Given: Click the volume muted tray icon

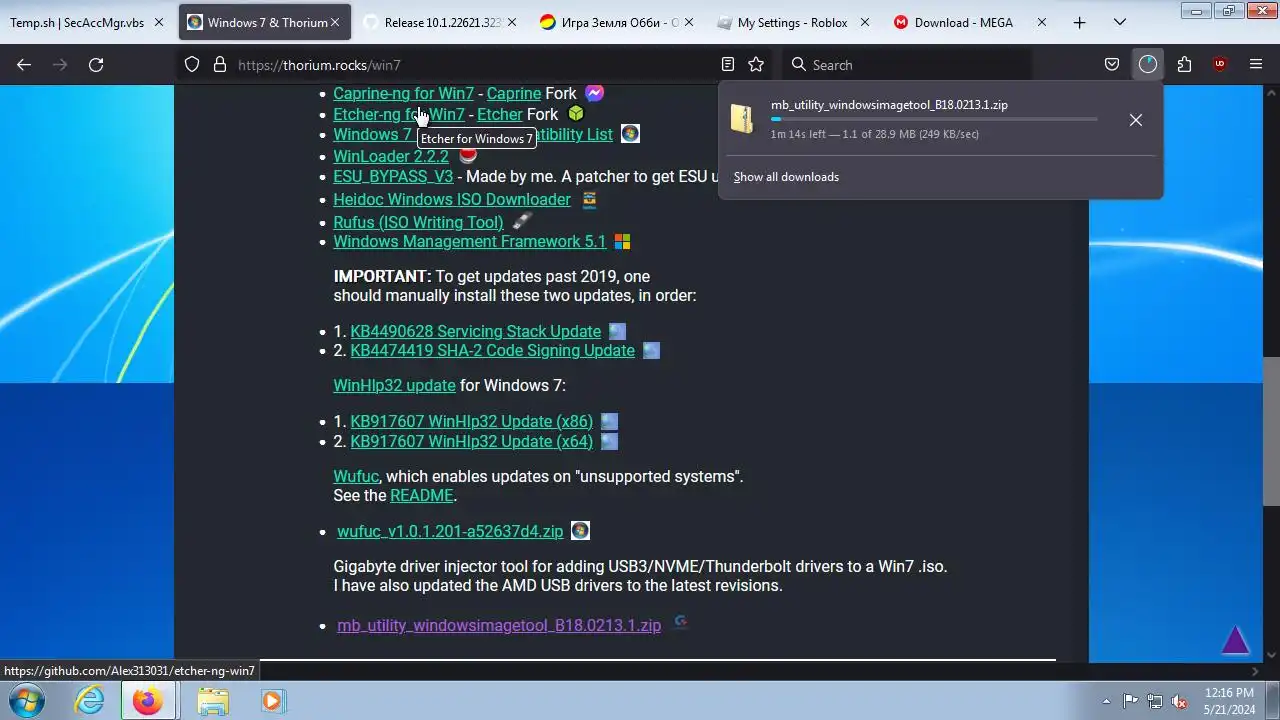Looking at the screenshot, I should click(1179, 701).
